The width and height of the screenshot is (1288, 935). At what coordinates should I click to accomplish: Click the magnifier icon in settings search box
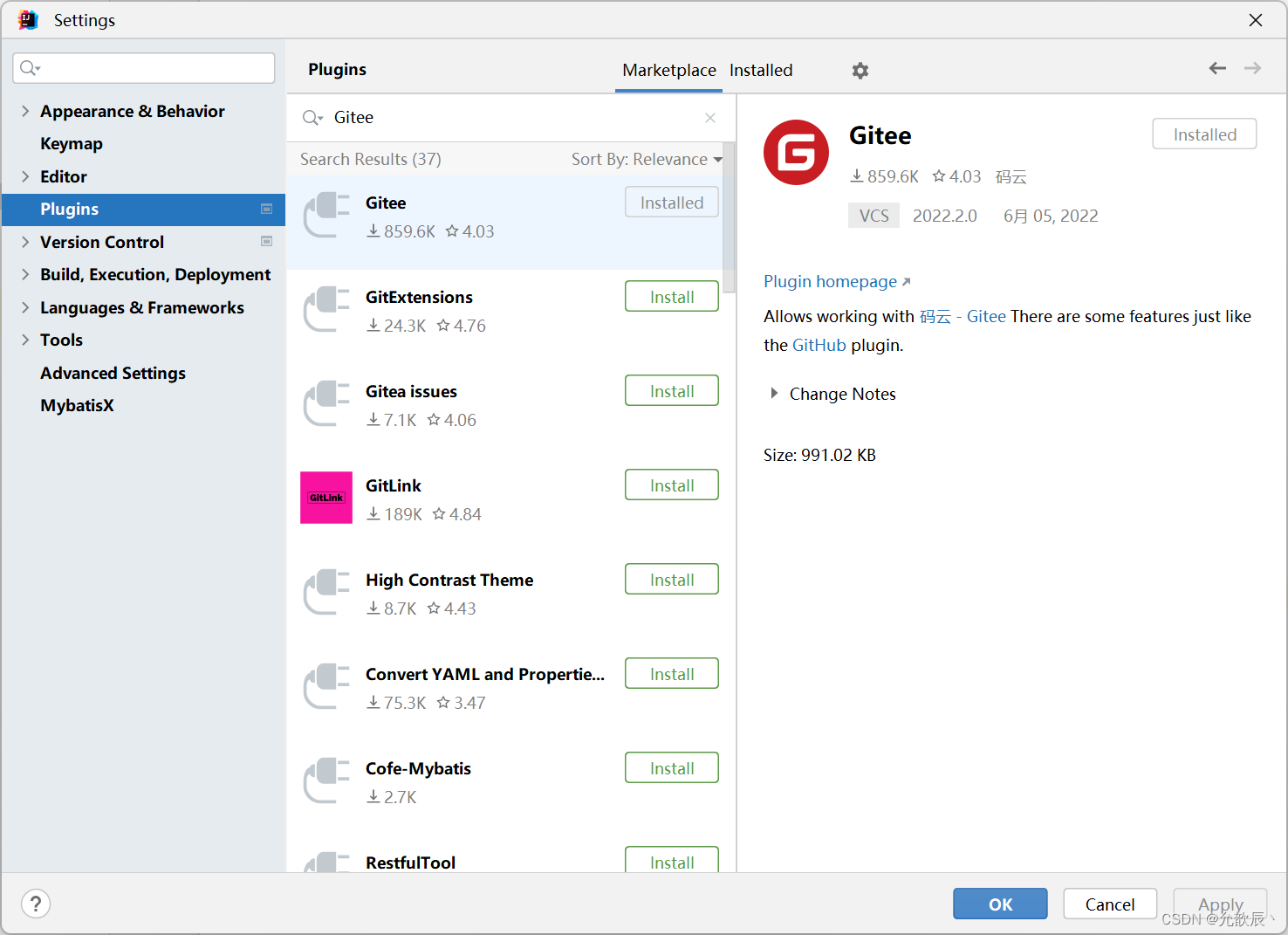pyautogui.click(x=29, y=67)
